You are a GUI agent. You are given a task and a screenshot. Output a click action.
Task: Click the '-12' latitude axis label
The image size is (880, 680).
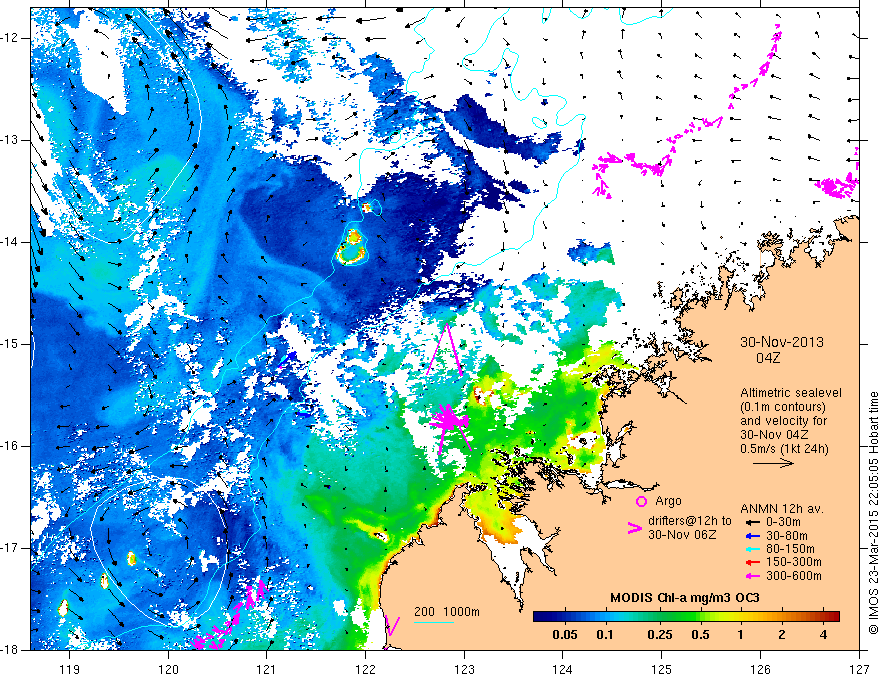click(x=10, y=38)
